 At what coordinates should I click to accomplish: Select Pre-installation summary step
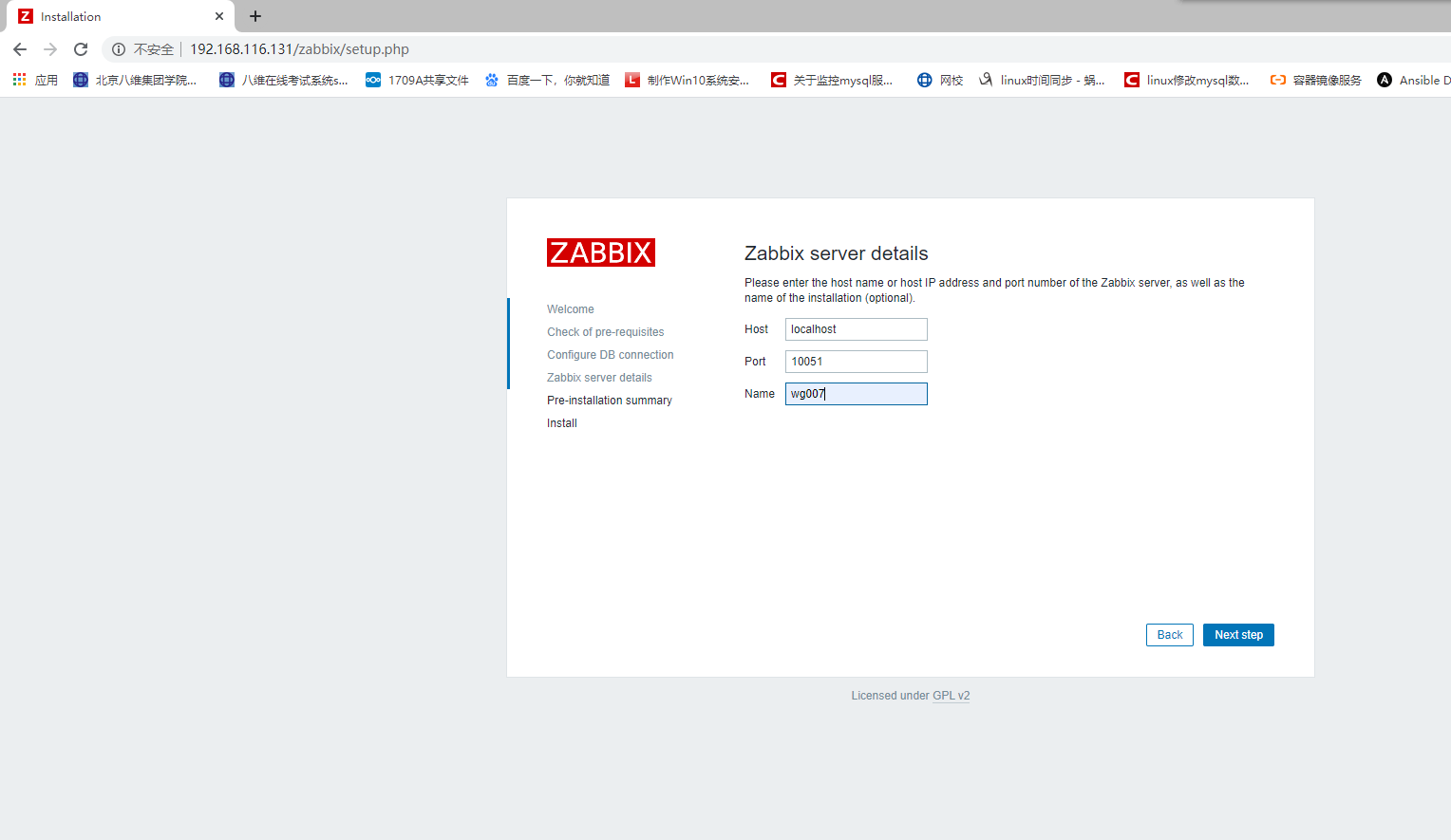pyautogui.click(x=610, y=401)
